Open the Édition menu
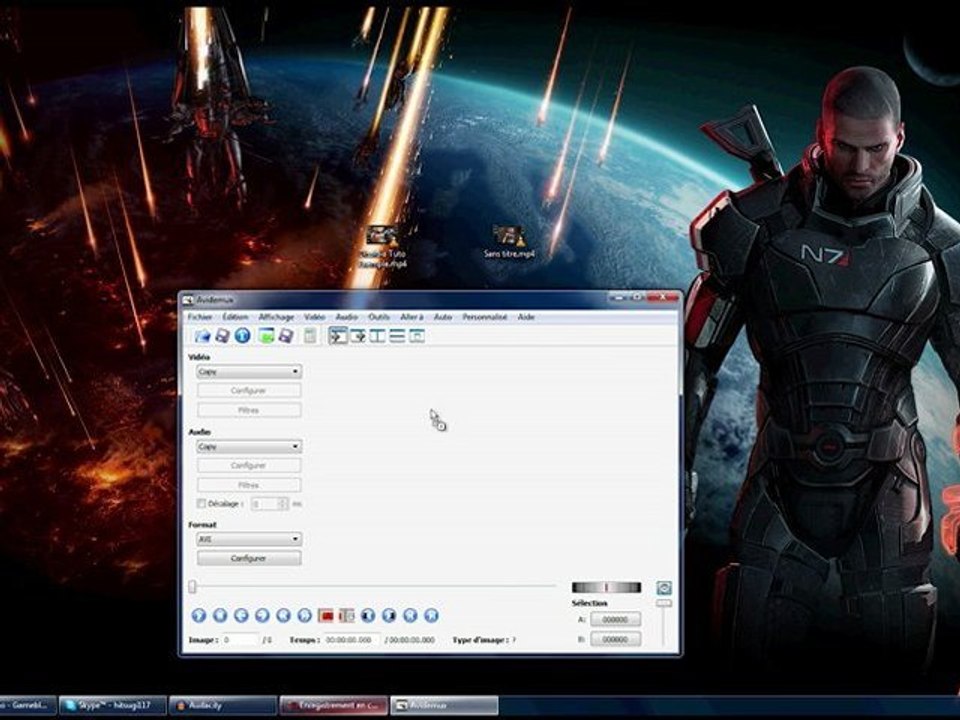960x720 pixels. pos(235,317)
